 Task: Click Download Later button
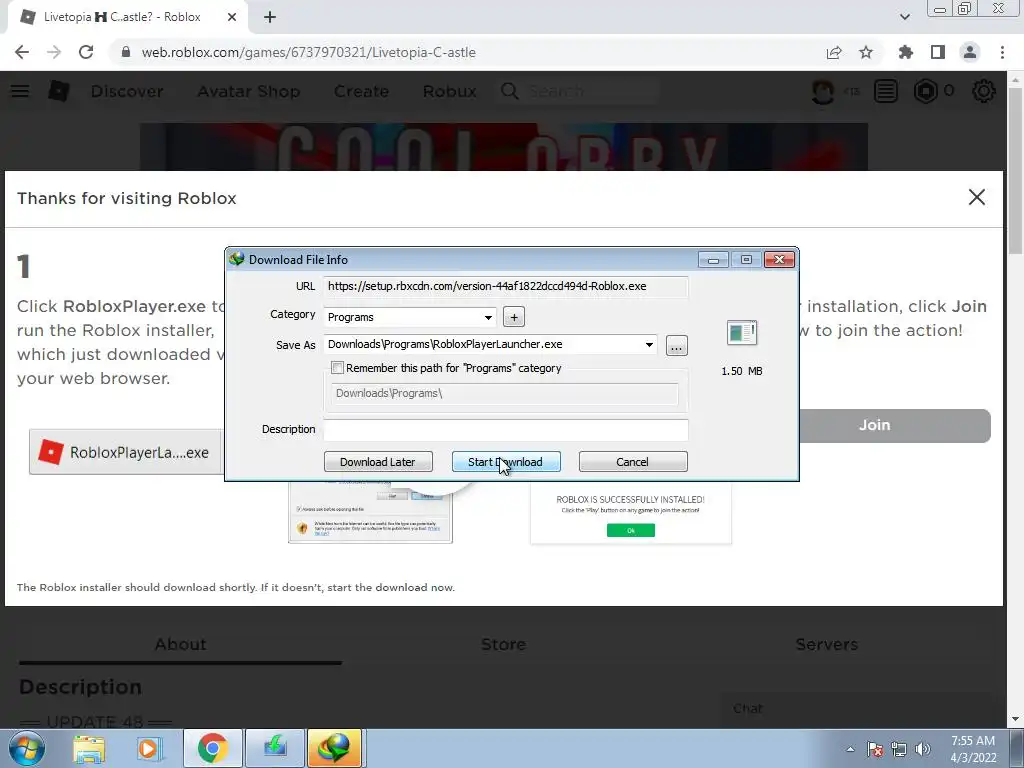[378, 462]
